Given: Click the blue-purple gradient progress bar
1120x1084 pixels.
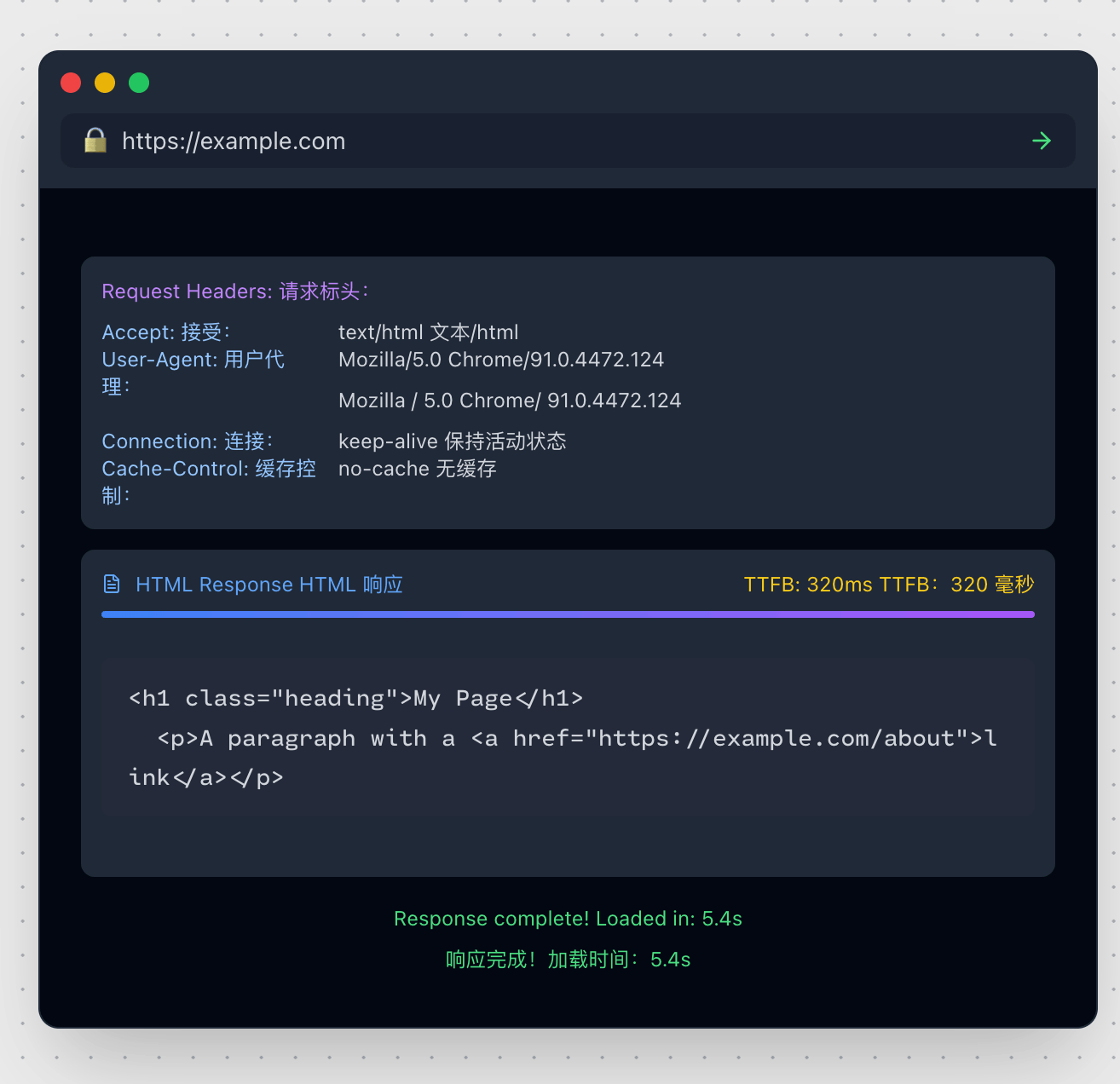Looking at the screenshot, I should (568, 614).
